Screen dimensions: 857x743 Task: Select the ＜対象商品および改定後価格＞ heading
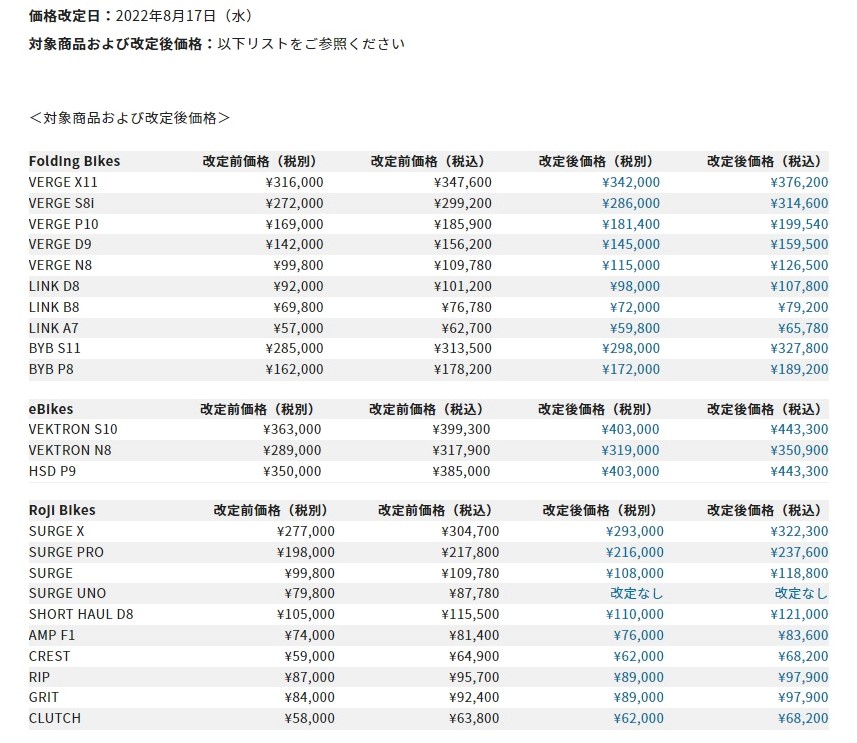pos(130,118)
